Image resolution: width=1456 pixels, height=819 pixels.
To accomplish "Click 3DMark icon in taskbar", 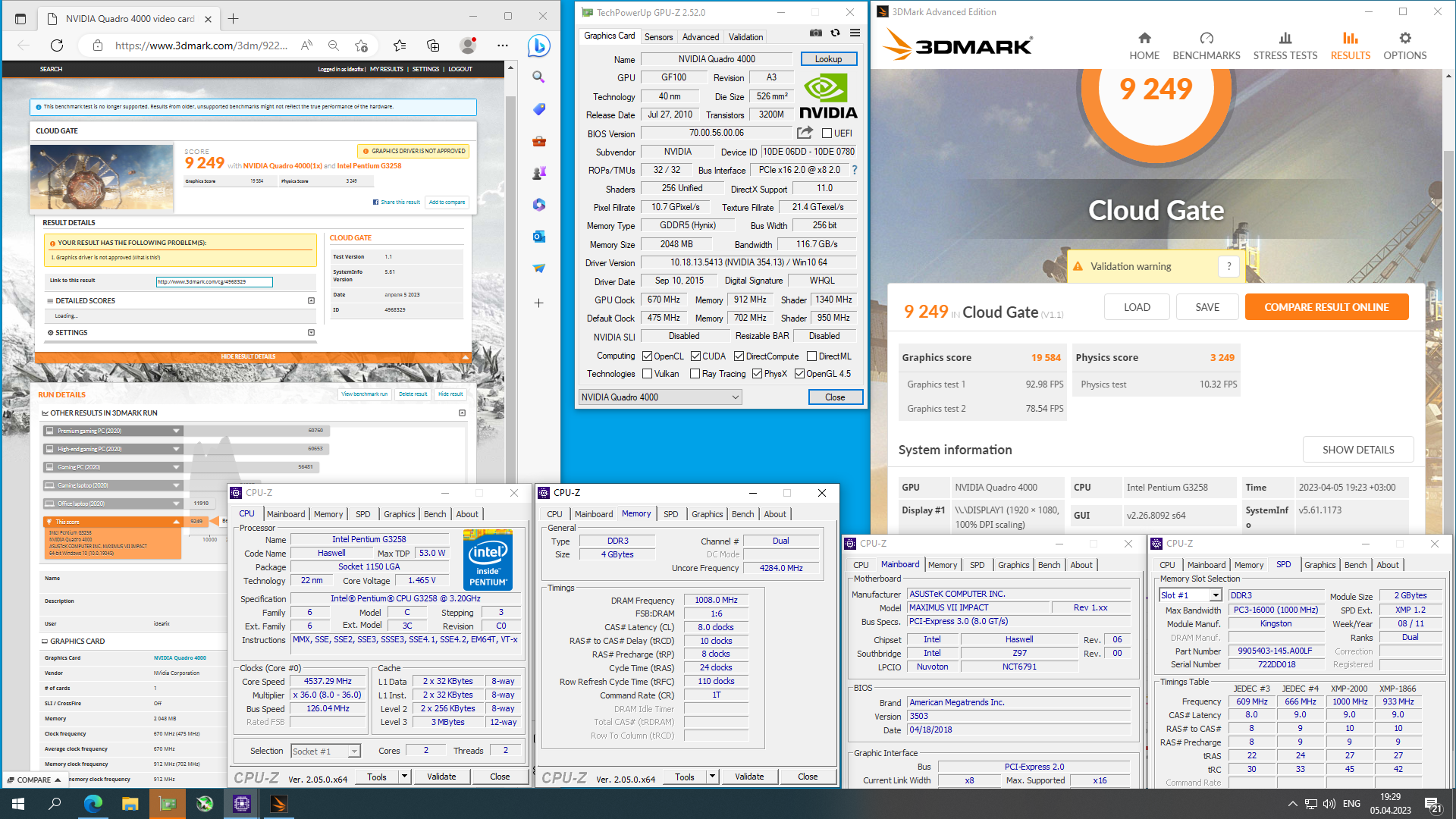I will [278, 804].
